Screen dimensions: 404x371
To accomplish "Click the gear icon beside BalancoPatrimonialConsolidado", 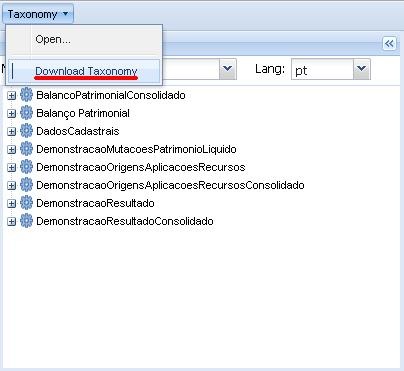I will [x=26, y=95].
